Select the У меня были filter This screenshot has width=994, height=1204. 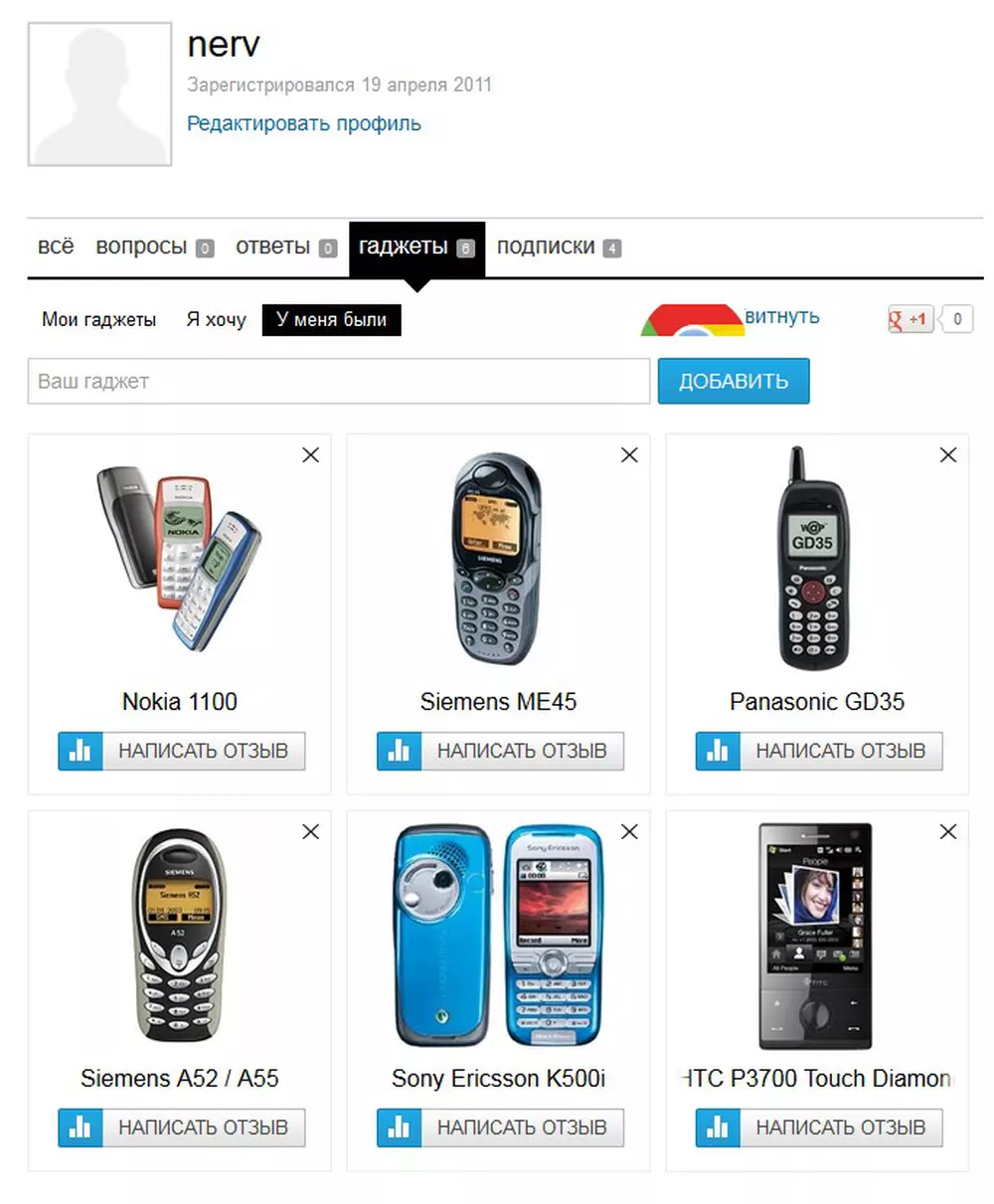tap(331, 320)
